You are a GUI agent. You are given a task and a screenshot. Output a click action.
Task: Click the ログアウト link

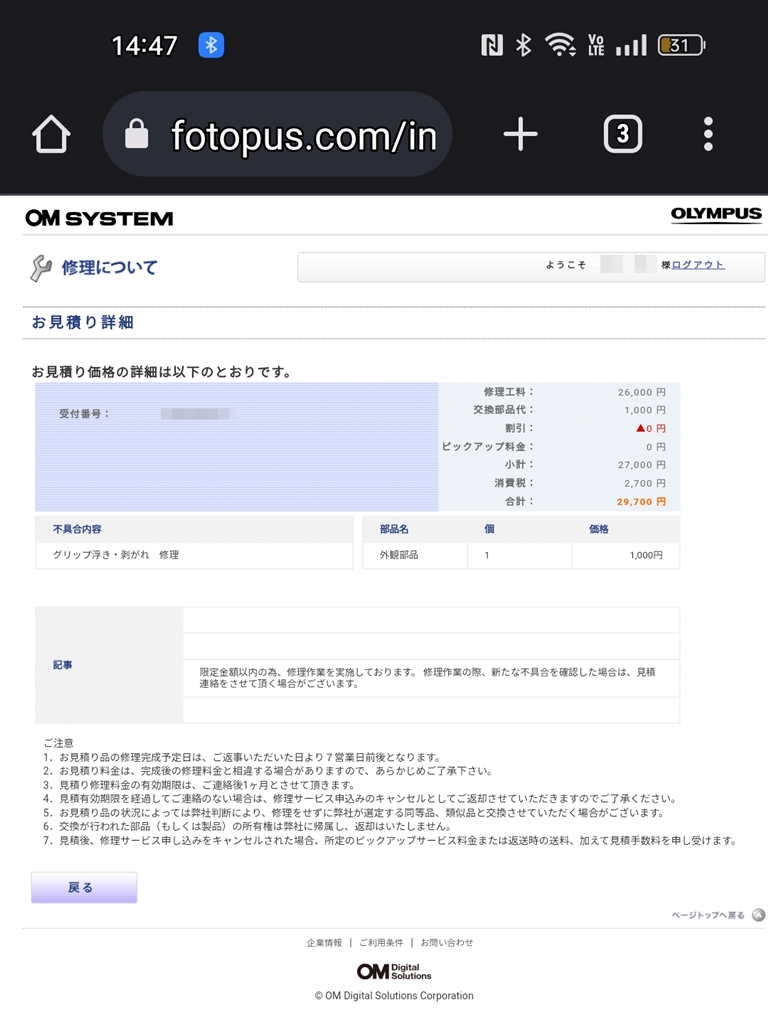[x=698, y=264]
